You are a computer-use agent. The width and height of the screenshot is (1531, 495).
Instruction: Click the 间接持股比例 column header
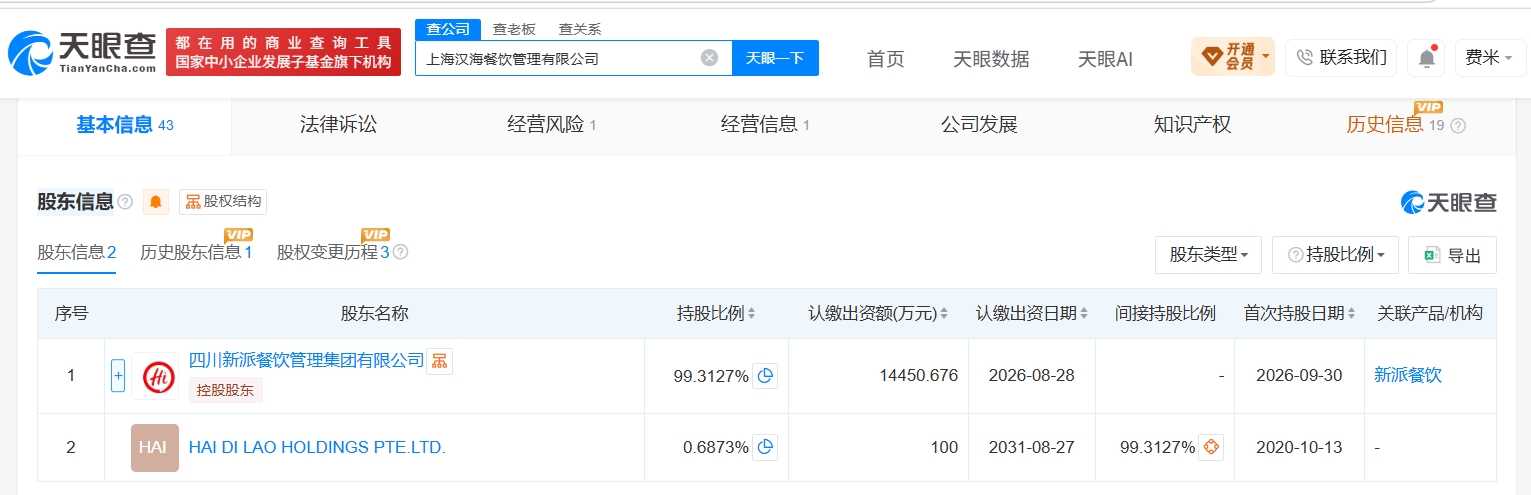click(1165, 314)
